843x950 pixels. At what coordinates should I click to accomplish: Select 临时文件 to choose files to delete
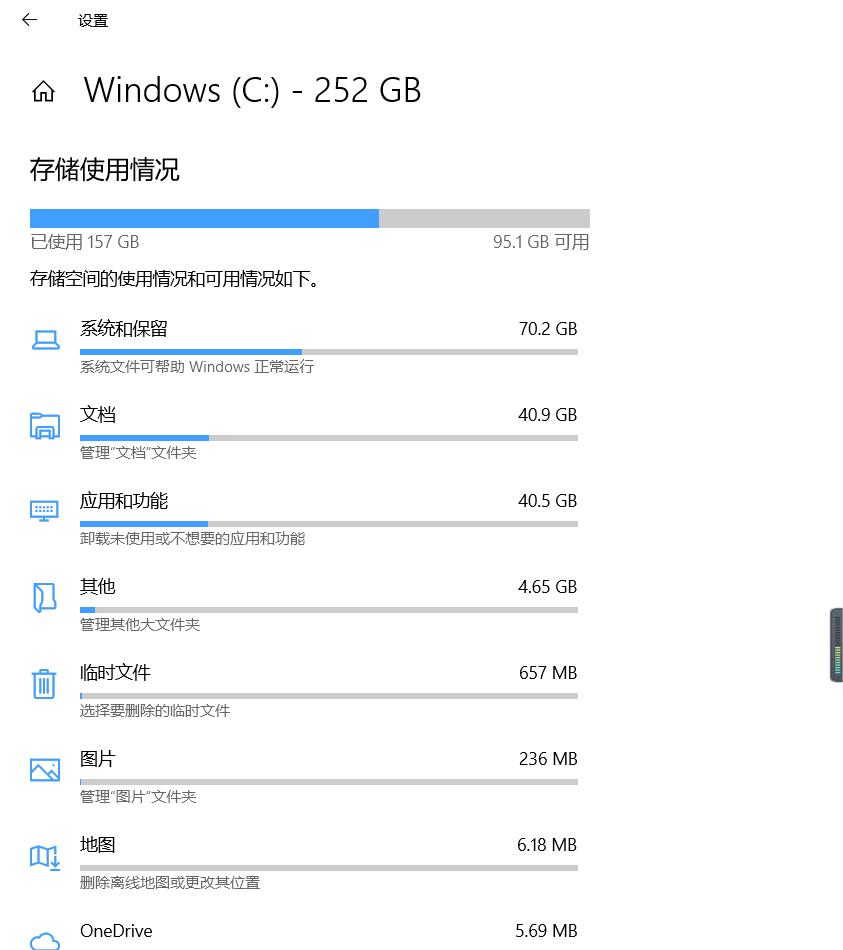115,673
